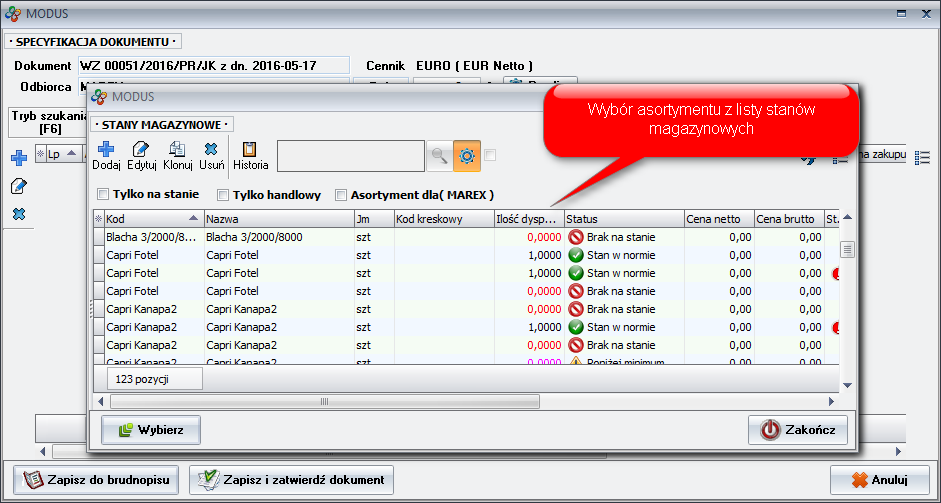The height and width of the screenshot is (503, 941).
Task: Click the search text field in Stany Magazynowe
Action: [350, 156]
